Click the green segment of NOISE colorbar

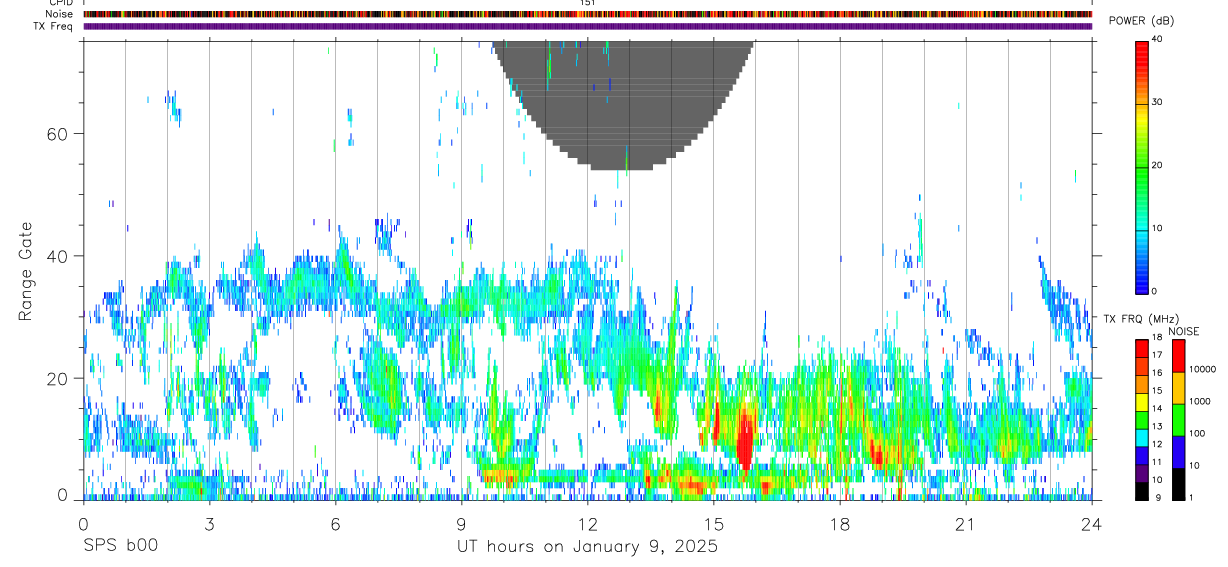click(1178, 420)
